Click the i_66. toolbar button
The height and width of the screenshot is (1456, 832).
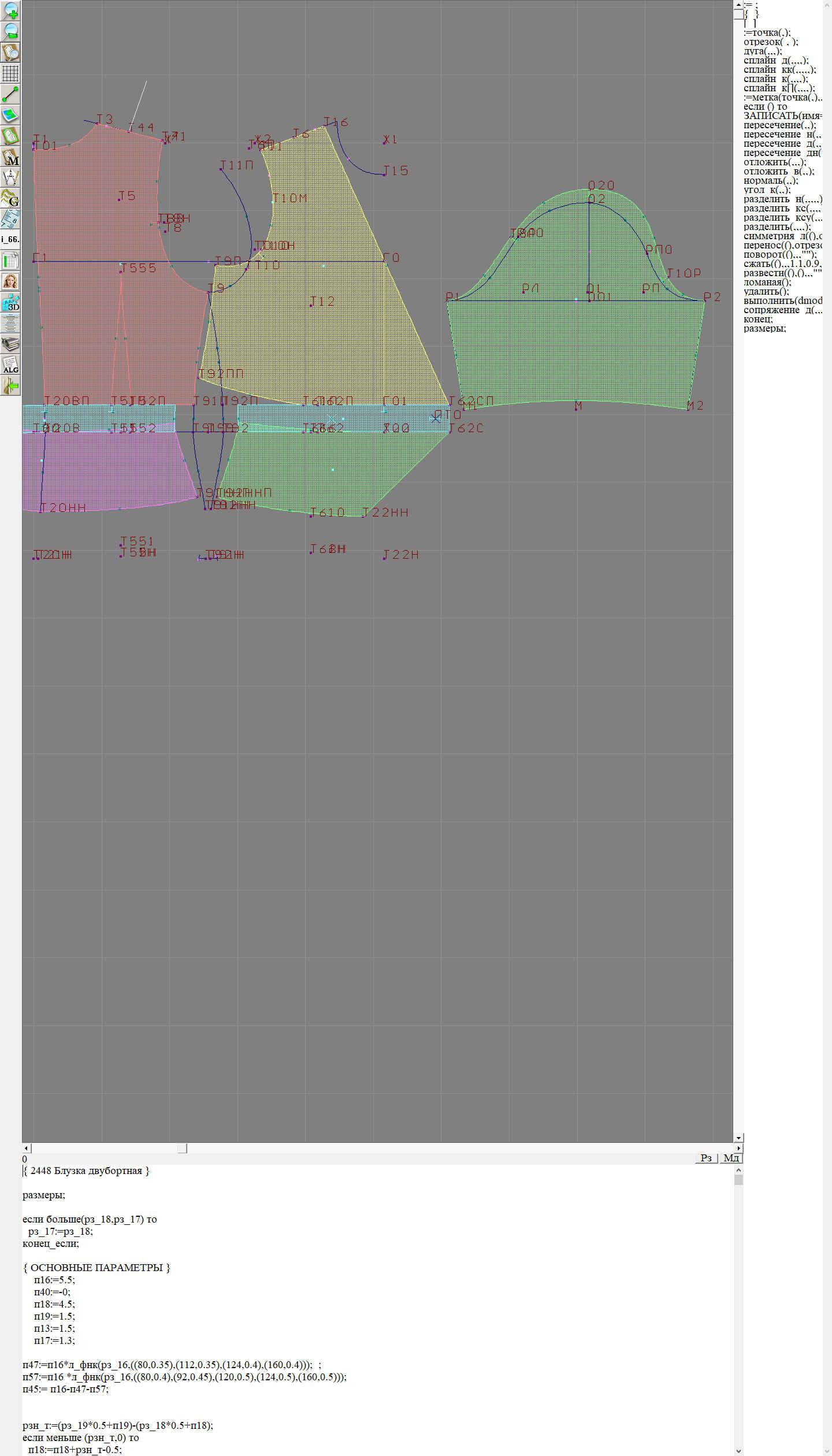tap(10, 239)
